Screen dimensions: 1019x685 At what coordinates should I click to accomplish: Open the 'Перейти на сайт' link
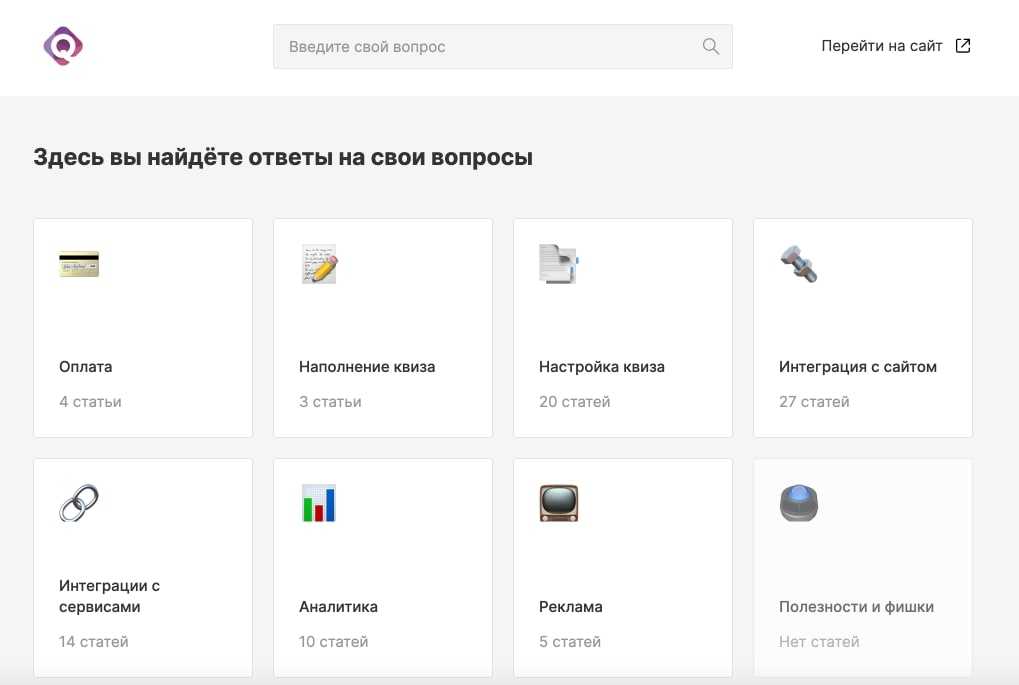tap(882, 46)
